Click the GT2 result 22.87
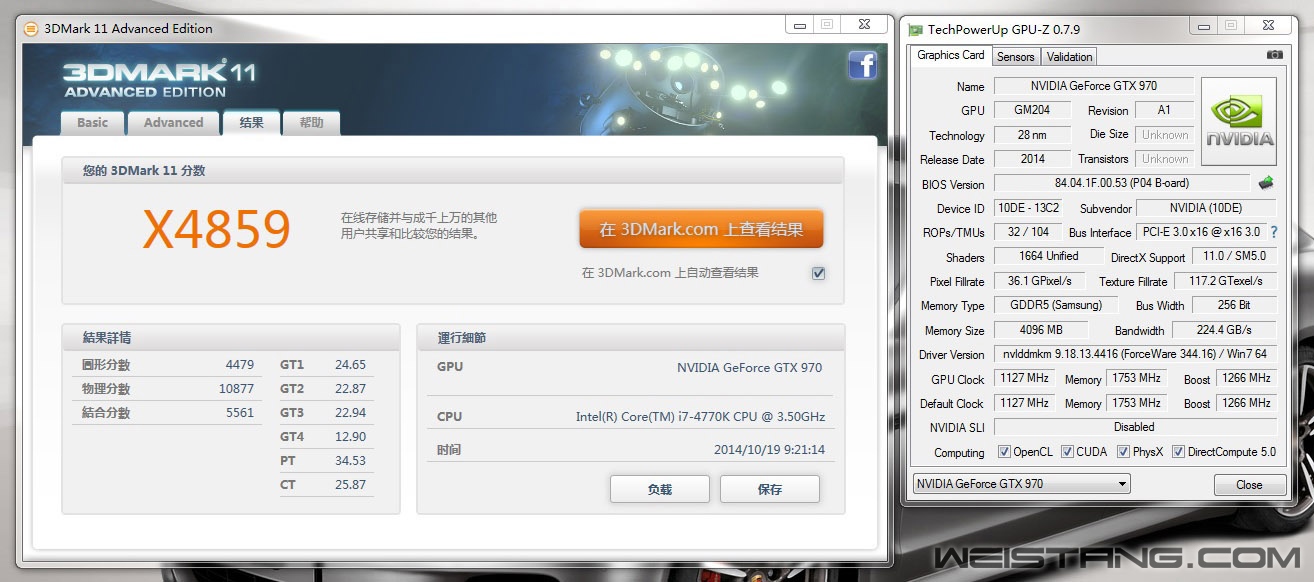Viewport: 1314px width, 582px height. [x=350, y=389]
